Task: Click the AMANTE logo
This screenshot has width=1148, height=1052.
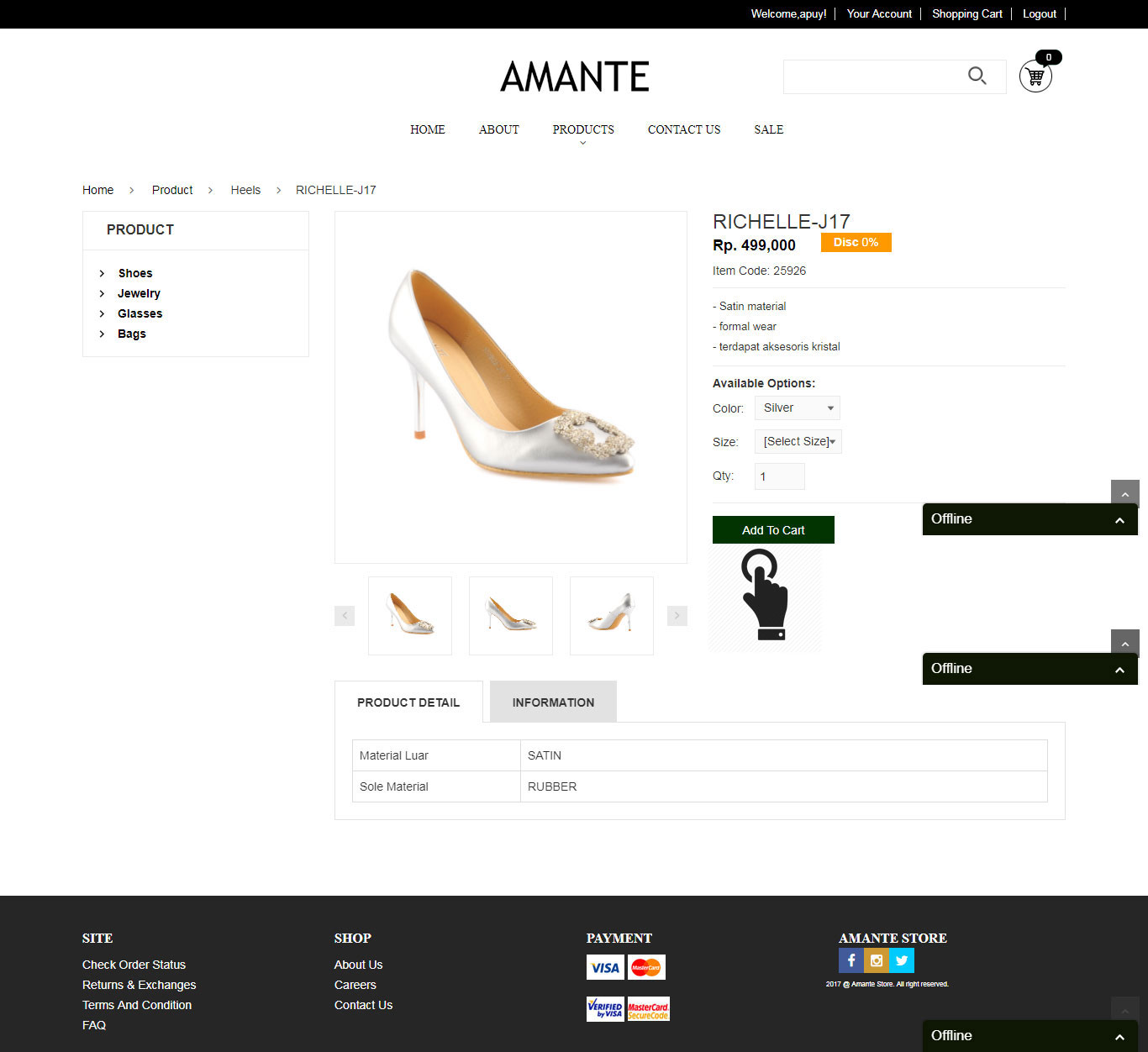Action: point(575,76)
